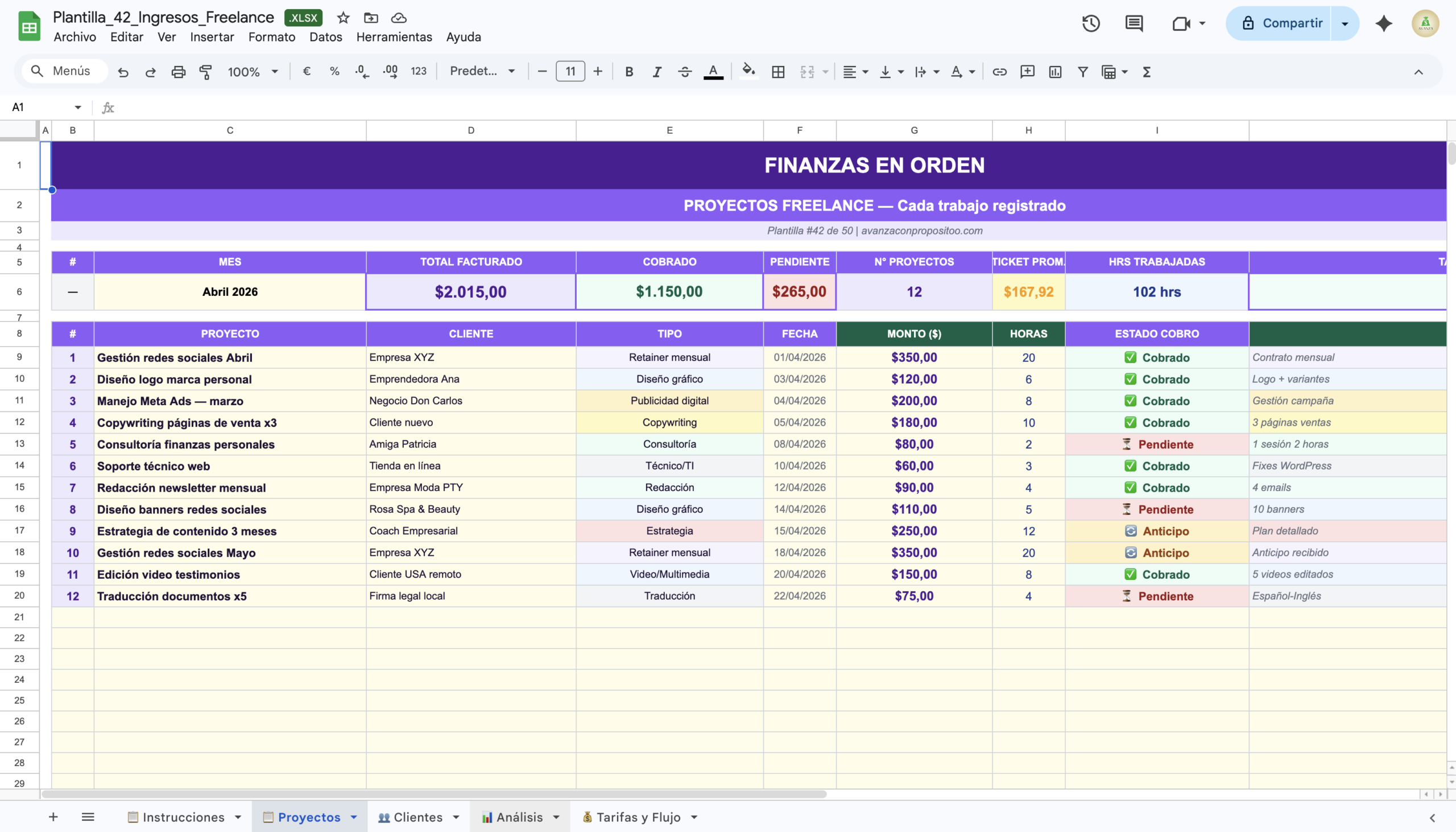This screenshot has height=832, width=1456.
Task: Click the add new sheet plus button
Action: pos(53,817)
